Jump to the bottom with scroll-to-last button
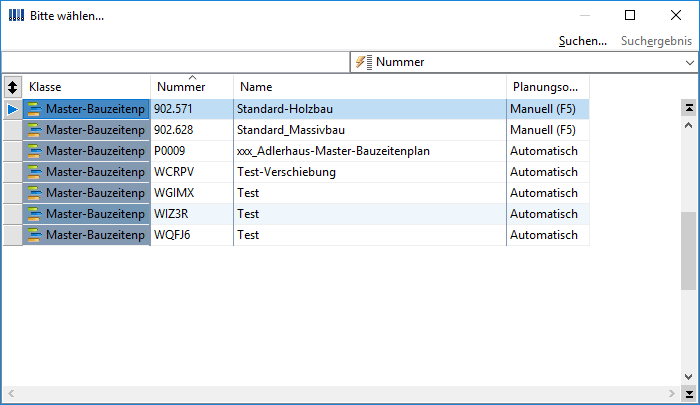 click(x=689, y=394)
